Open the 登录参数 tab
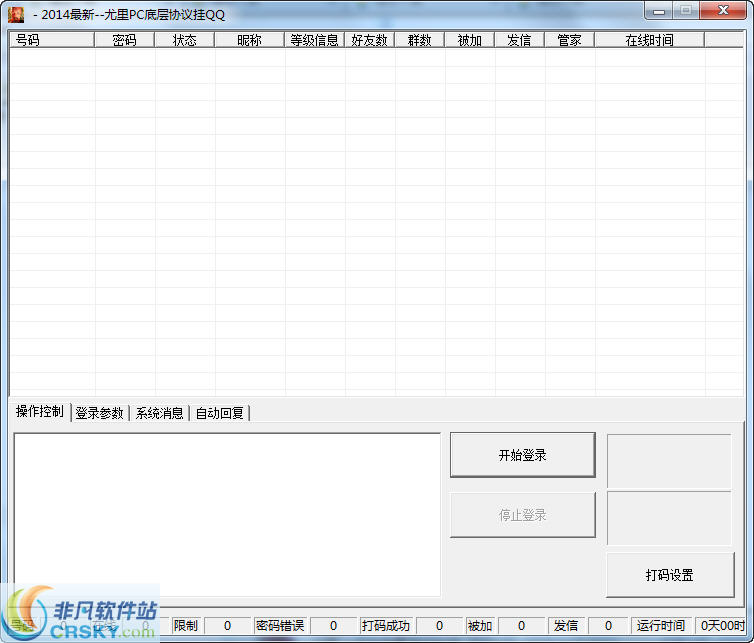754x643 pixels. pyautogui.click(x=100, y=413)
